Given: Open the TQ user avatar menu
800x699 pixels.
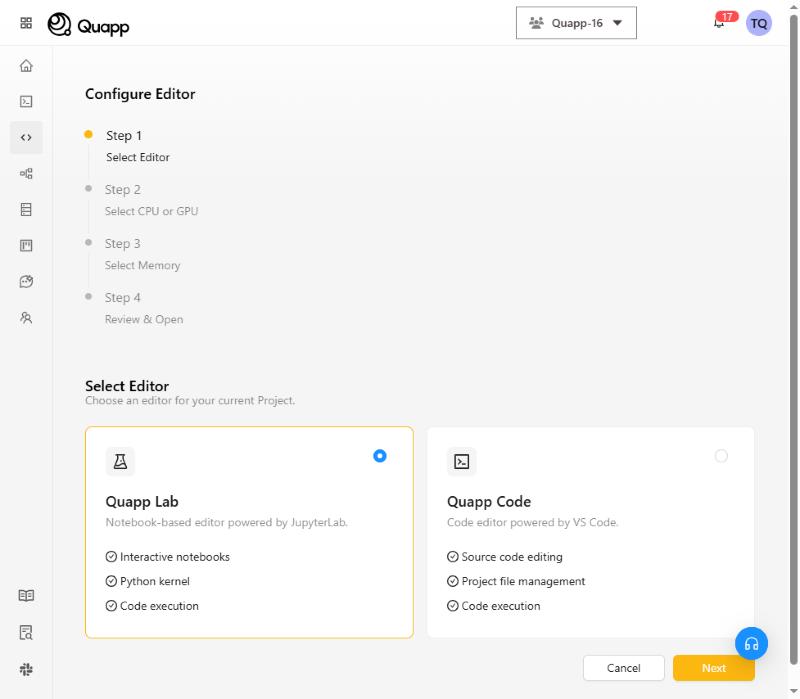Looking at the screenshot, I should [x=759, y=23].
